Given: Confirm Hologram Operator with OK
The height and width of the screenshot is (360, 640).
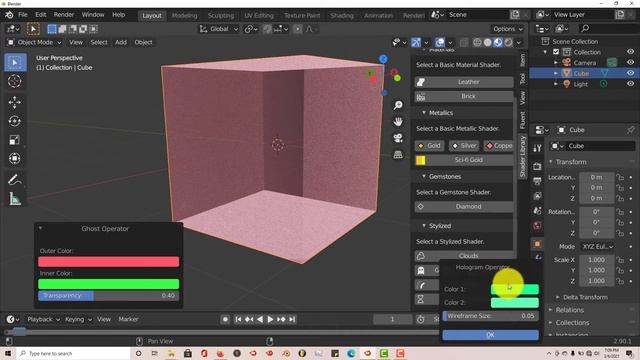Looking at the screenshot, I should pyautogui.click(x=490, y=335).
